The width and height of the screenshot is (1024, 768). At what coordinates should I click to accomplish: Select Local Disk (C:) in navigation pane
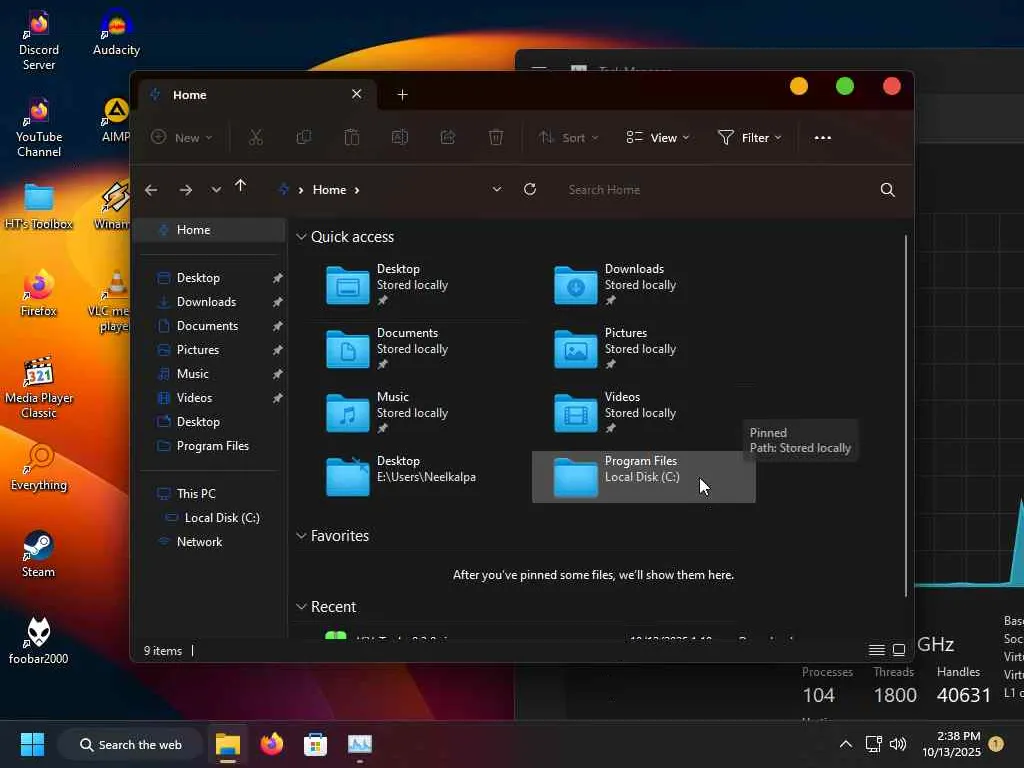pos(210,518)
